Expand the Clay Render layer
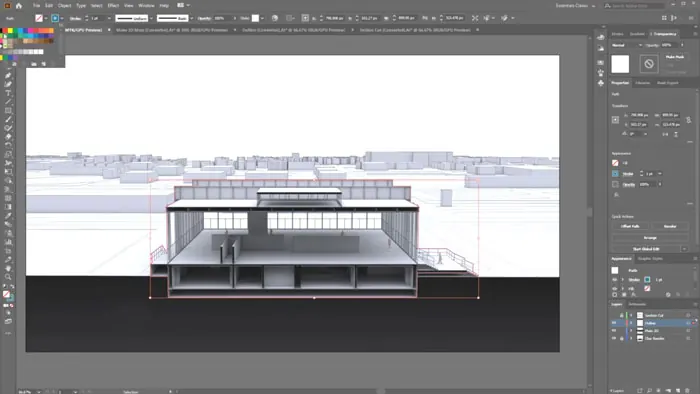The height and width of the screenshot is (394, 700). click(x=631, y=338)
